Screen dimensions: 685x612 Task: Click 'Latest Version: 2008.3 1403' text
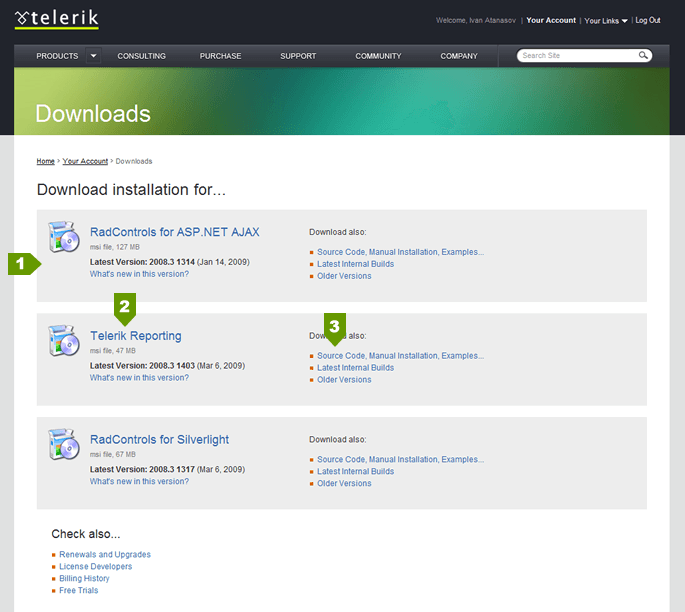142,366
